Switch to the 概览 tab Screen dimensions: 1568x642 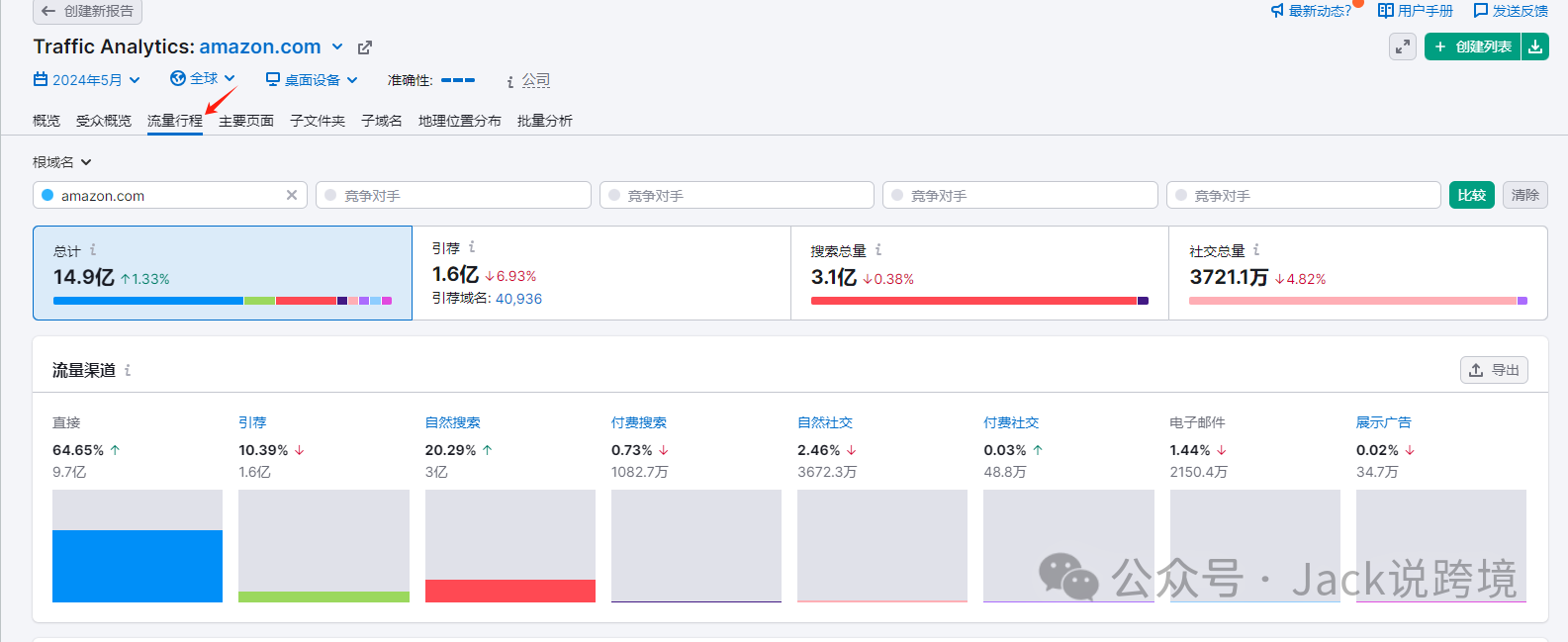(46, 121)
